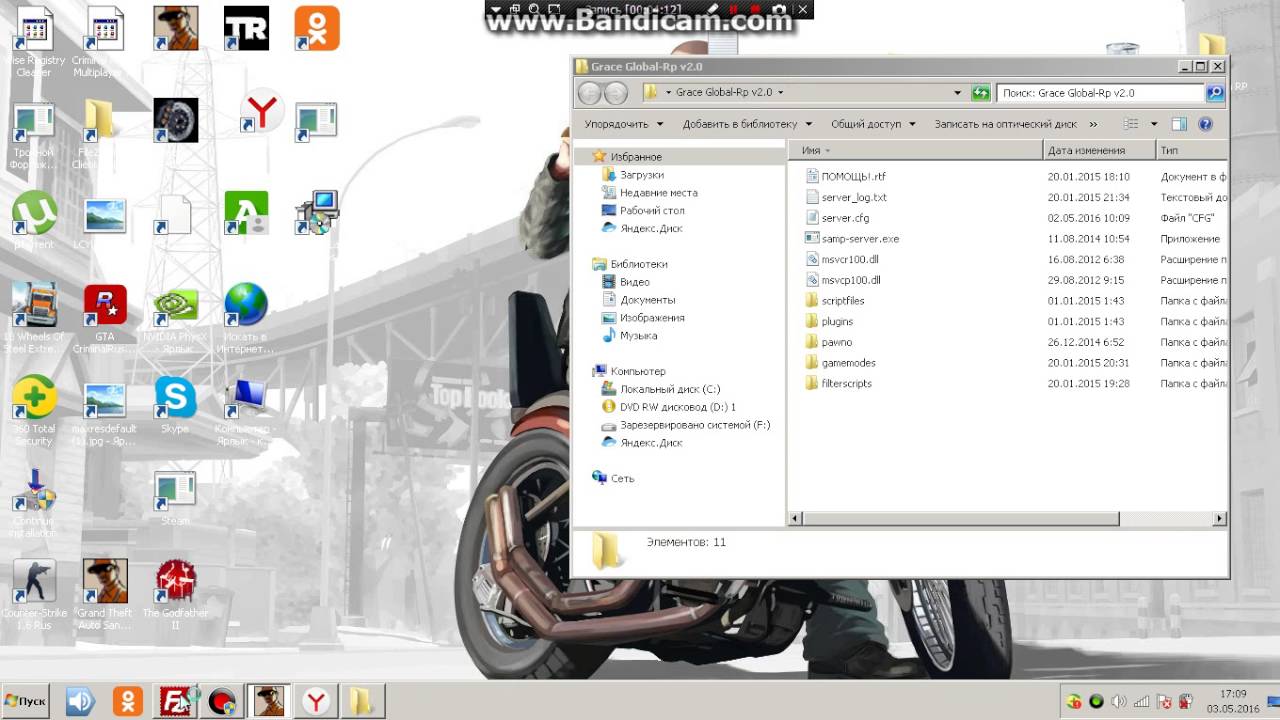Select the Odnoklassniki desktop shortcut
The width and height of the screenshot is (1280, 720).
click(317, 28)
